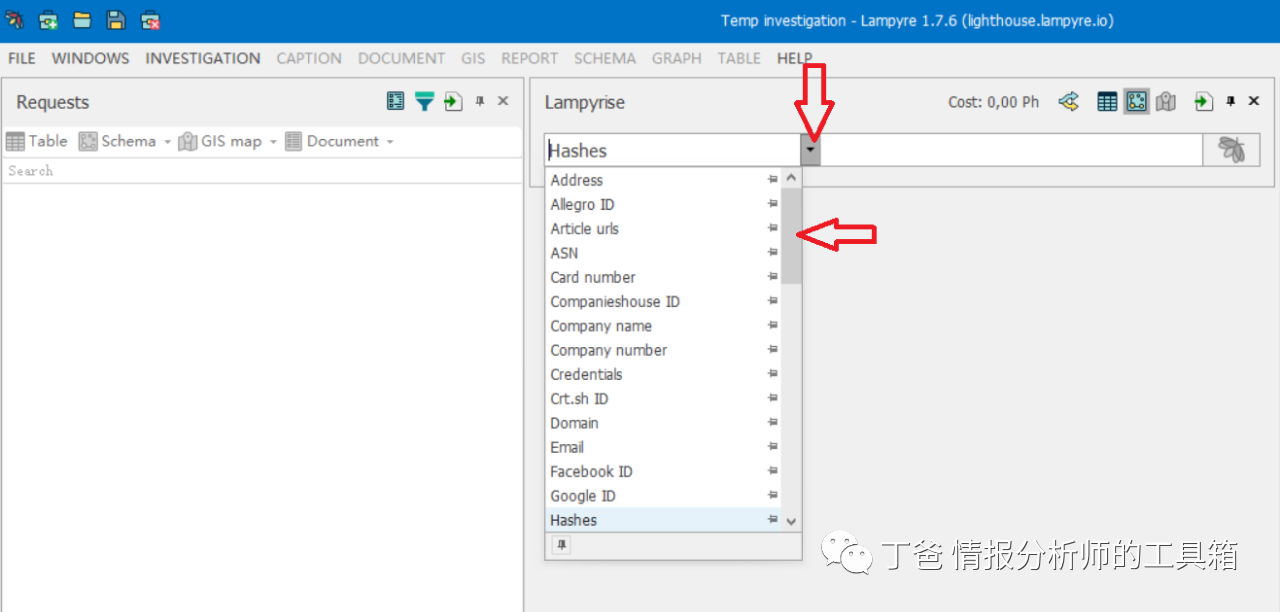Viewport: 1280px width, 612px height.
Task: Click the arrows icon next to Cost
Action: click(1068, 101)
